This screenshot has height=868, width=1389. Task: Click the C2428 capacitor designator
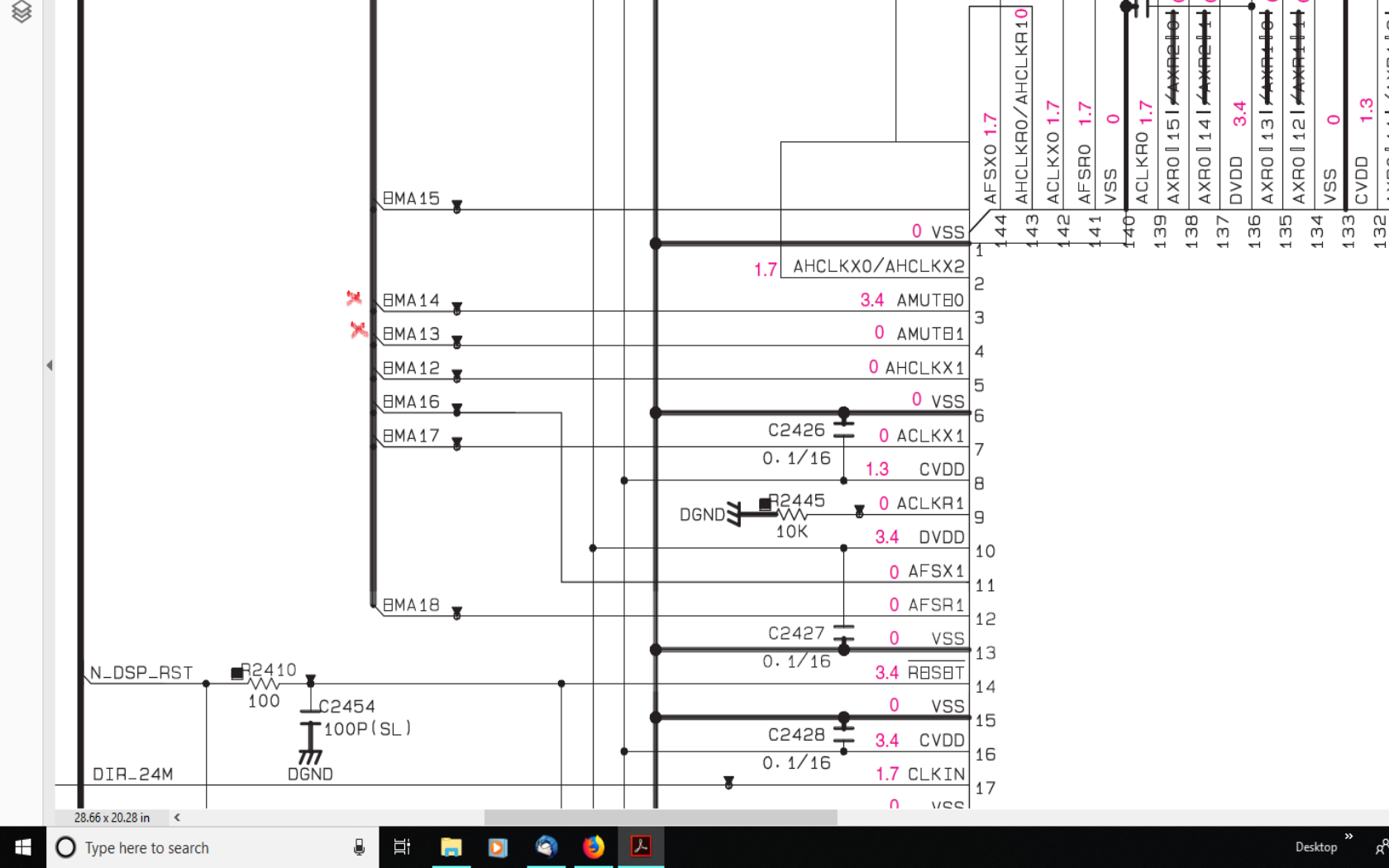click(x=796, y=735)
